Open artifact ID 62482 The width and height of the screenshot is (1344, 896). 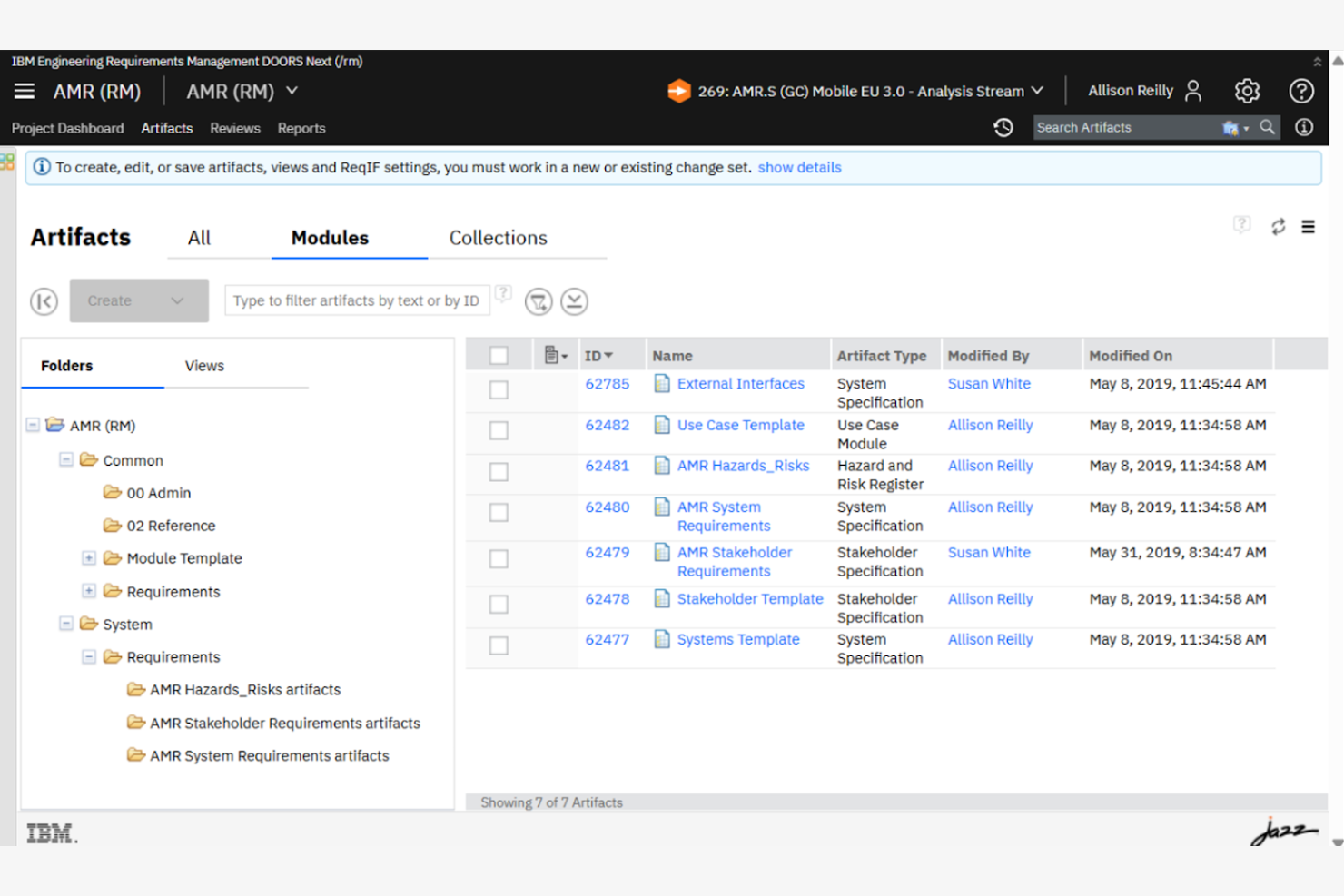click(x=608, y=425)
